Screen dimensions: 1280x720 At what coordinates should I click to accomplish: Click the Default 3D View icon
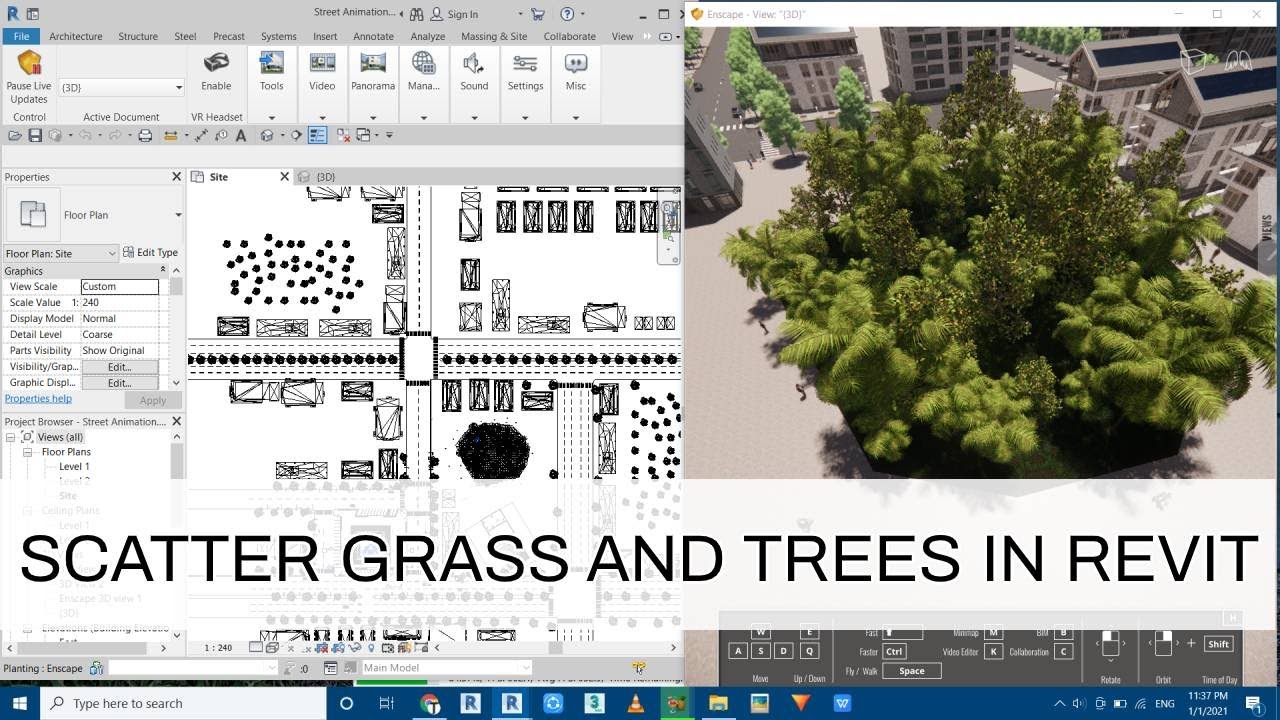[266, 135]
